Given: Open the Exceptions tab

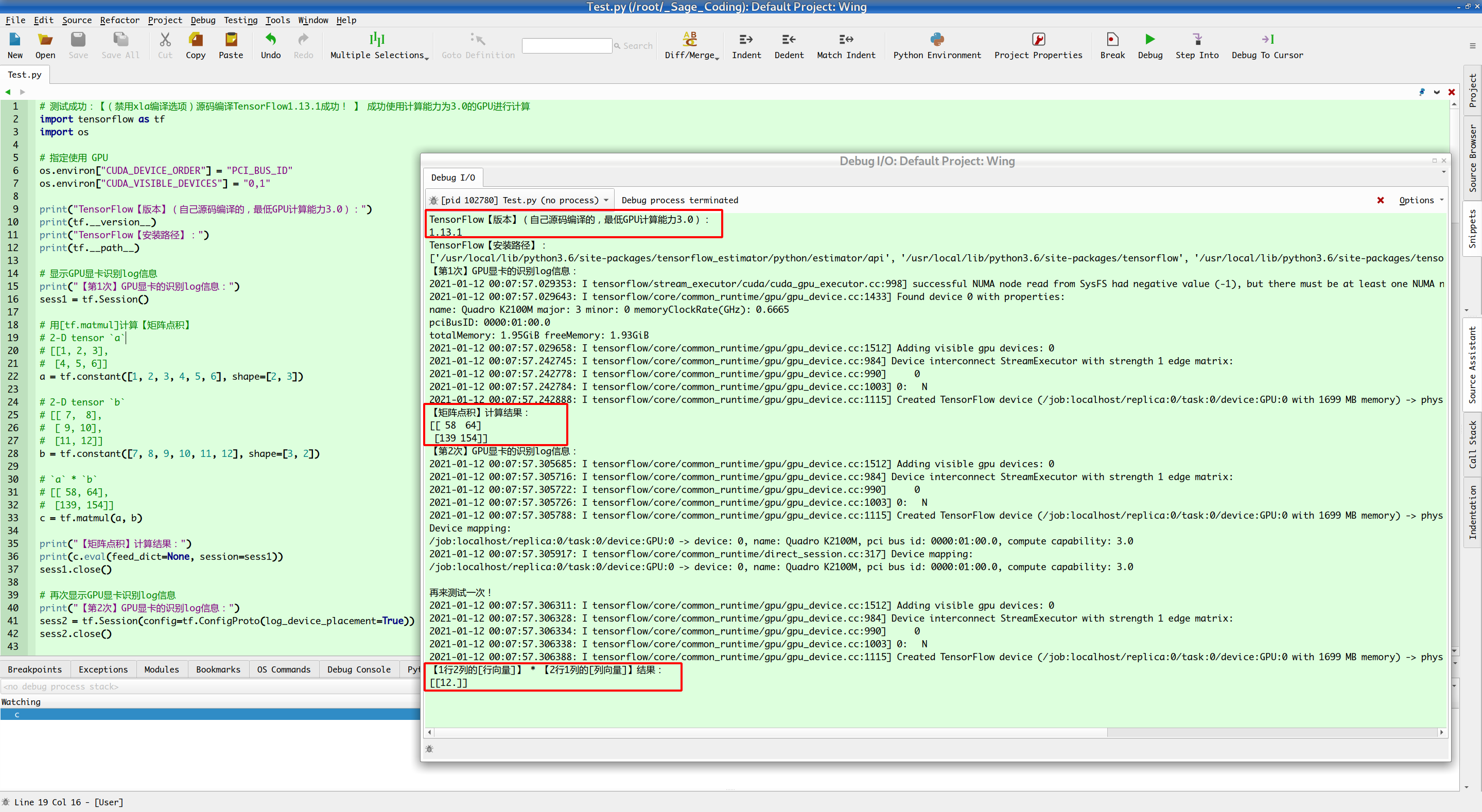Looking at the screenshot, I should pyautogui.click(x=103, y=669).
